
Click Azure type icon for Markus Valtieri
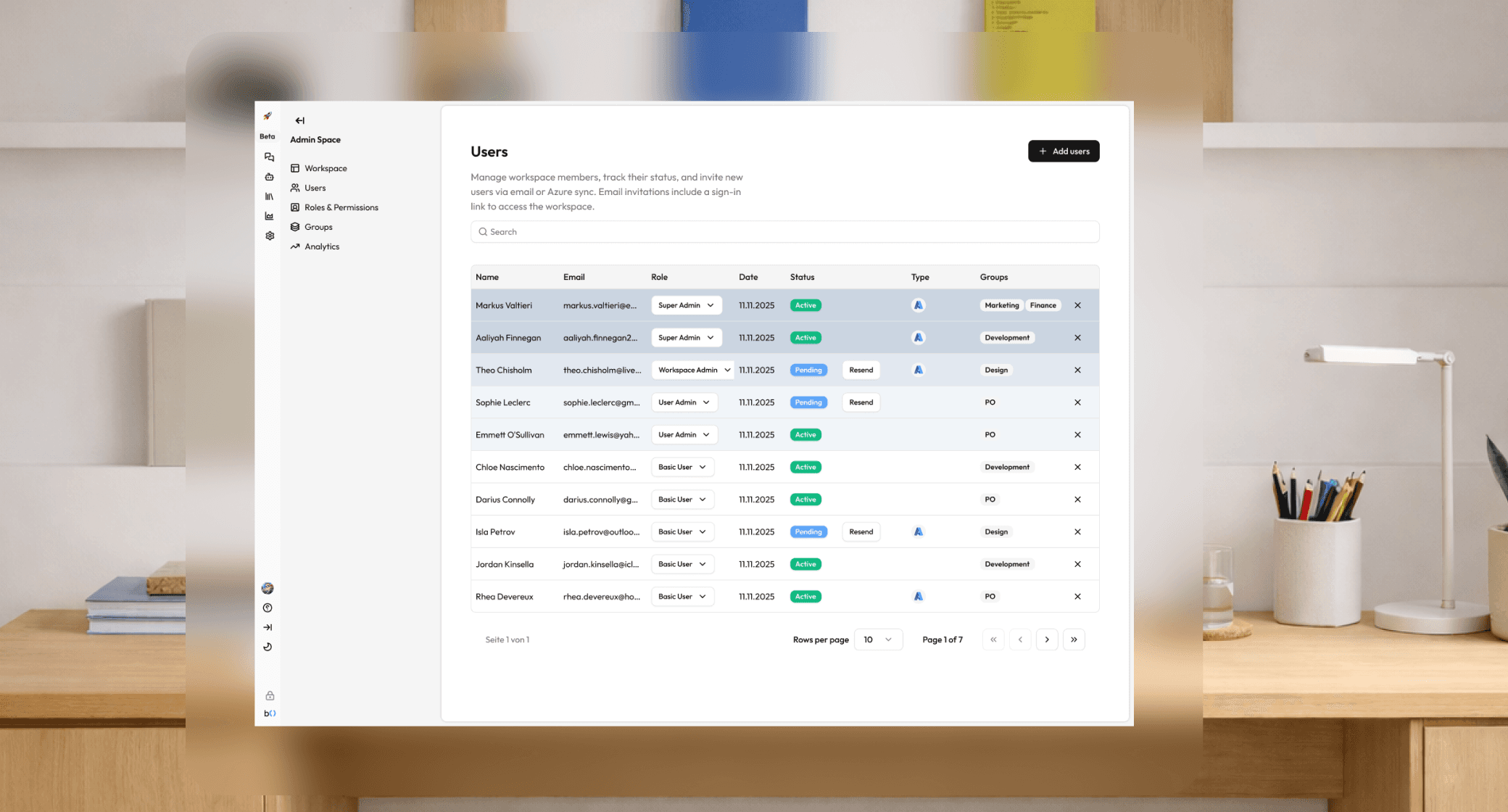click(x=918, y=305)
